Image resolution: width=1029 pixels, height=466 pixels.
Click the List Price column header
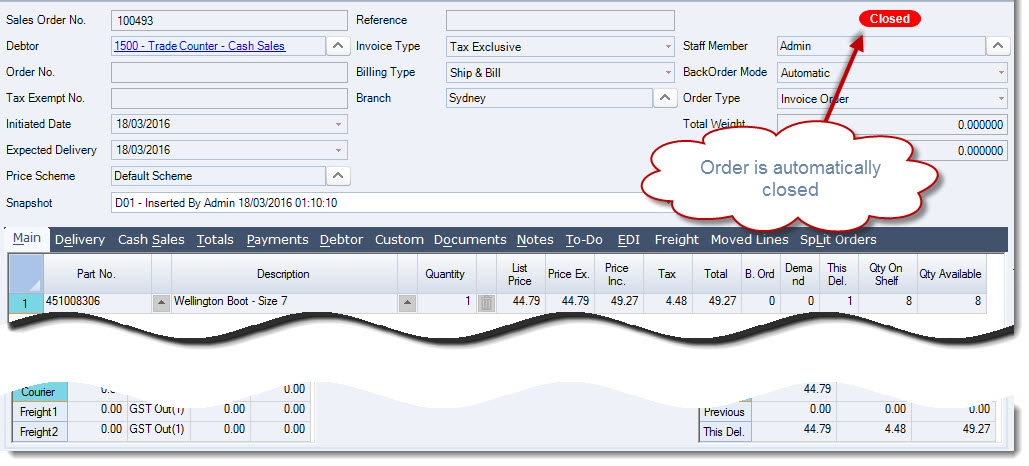coord(520,274)
